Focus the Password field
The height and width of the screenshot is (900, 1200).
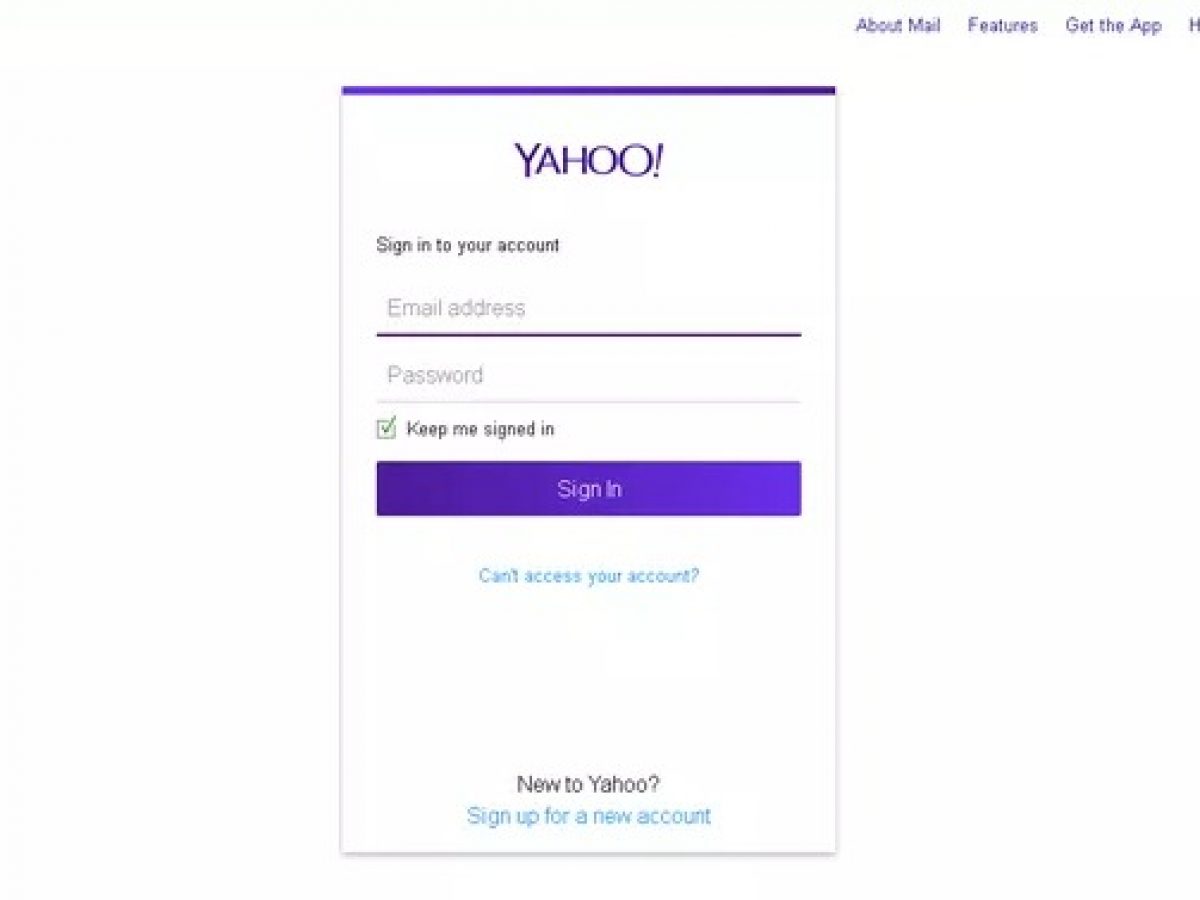pos(588,375)
